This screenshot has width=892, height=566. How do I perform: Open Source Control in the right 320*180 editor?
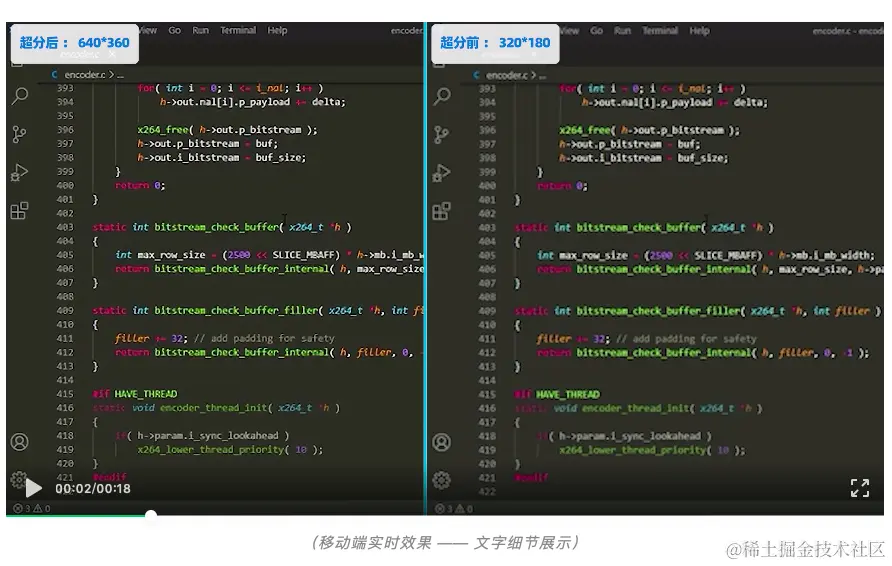coord(441,135)
